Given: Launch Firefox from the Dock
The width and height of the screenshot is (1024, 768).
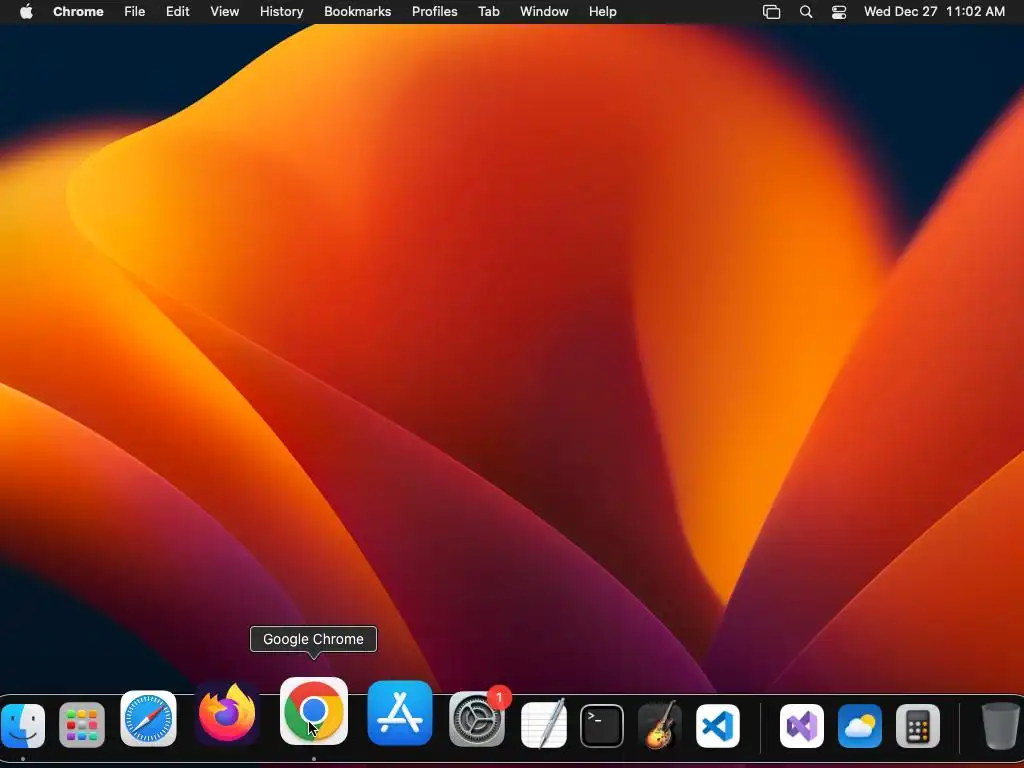Looking at the screenshot, I should click(227, 713).
